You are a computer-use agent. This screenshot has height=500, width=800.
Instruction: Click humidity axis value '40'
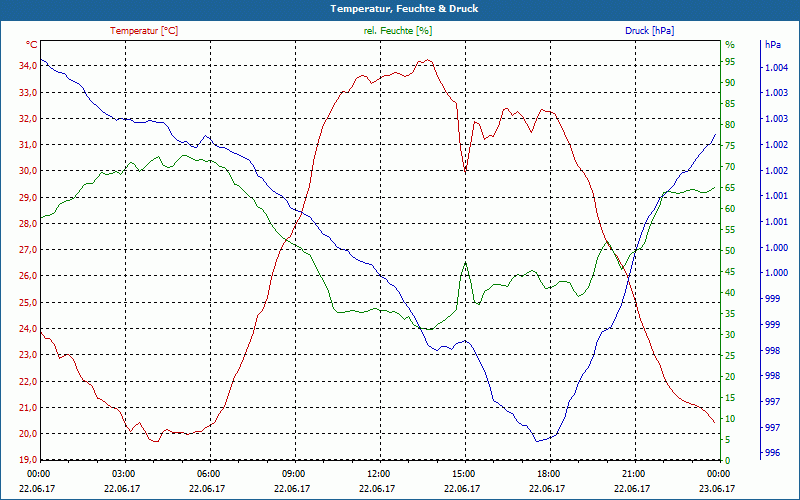click(730, 293)
